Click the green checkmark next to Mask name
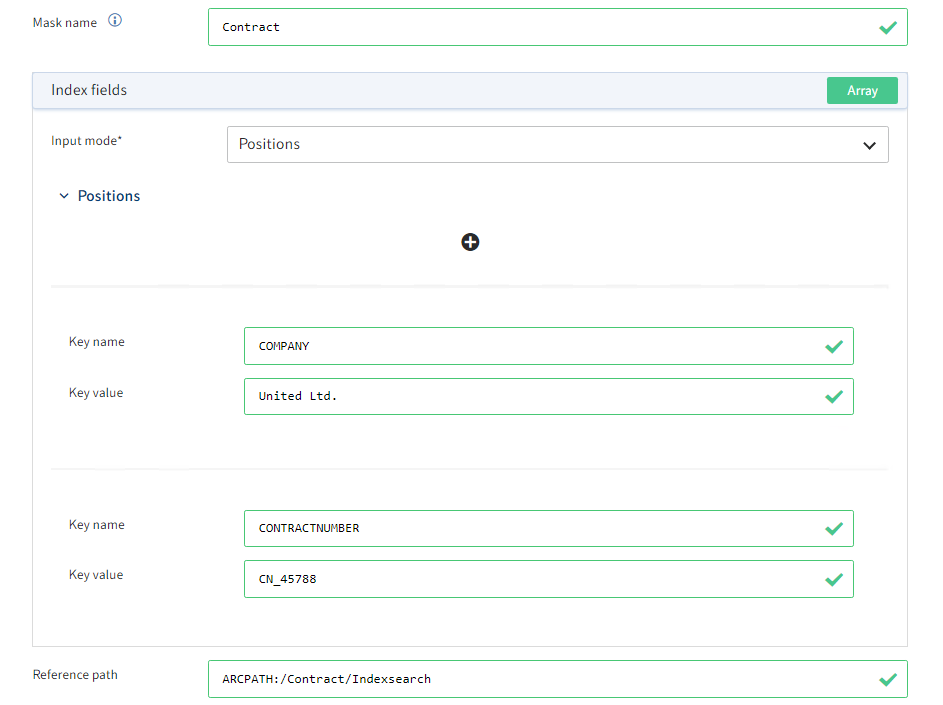The width and height of the screenshot is (943, 705). pyautogui.click(x=888, y=27)
